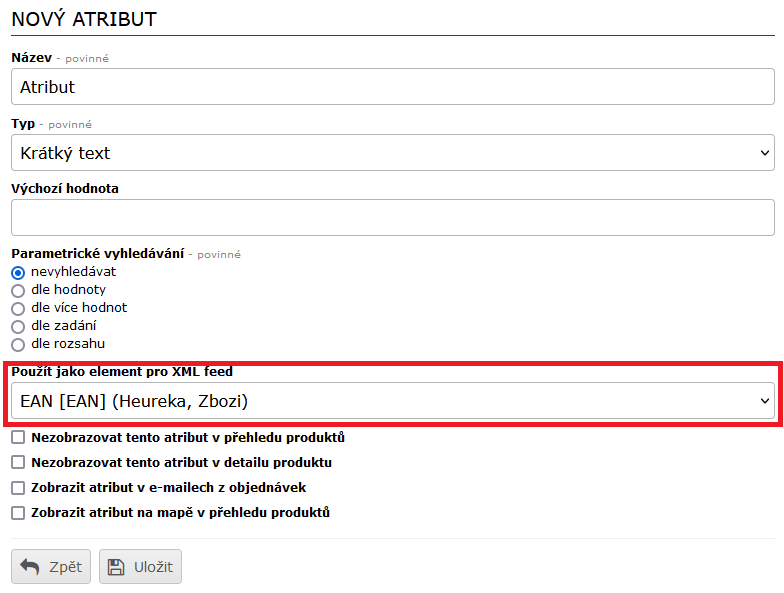Click the empty Výchozí hodnota field
784x593 pixels.
pyautogui.click(x=392, y=217)
